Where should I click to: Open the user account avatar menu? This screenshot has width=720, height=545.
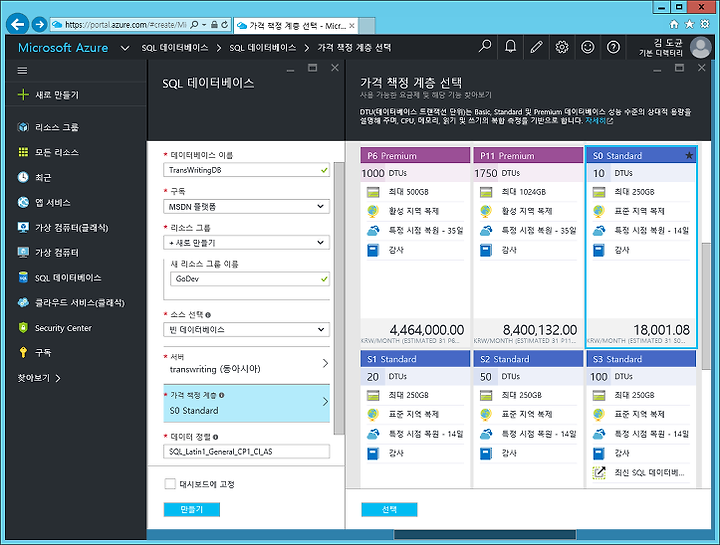coord(700,47)
